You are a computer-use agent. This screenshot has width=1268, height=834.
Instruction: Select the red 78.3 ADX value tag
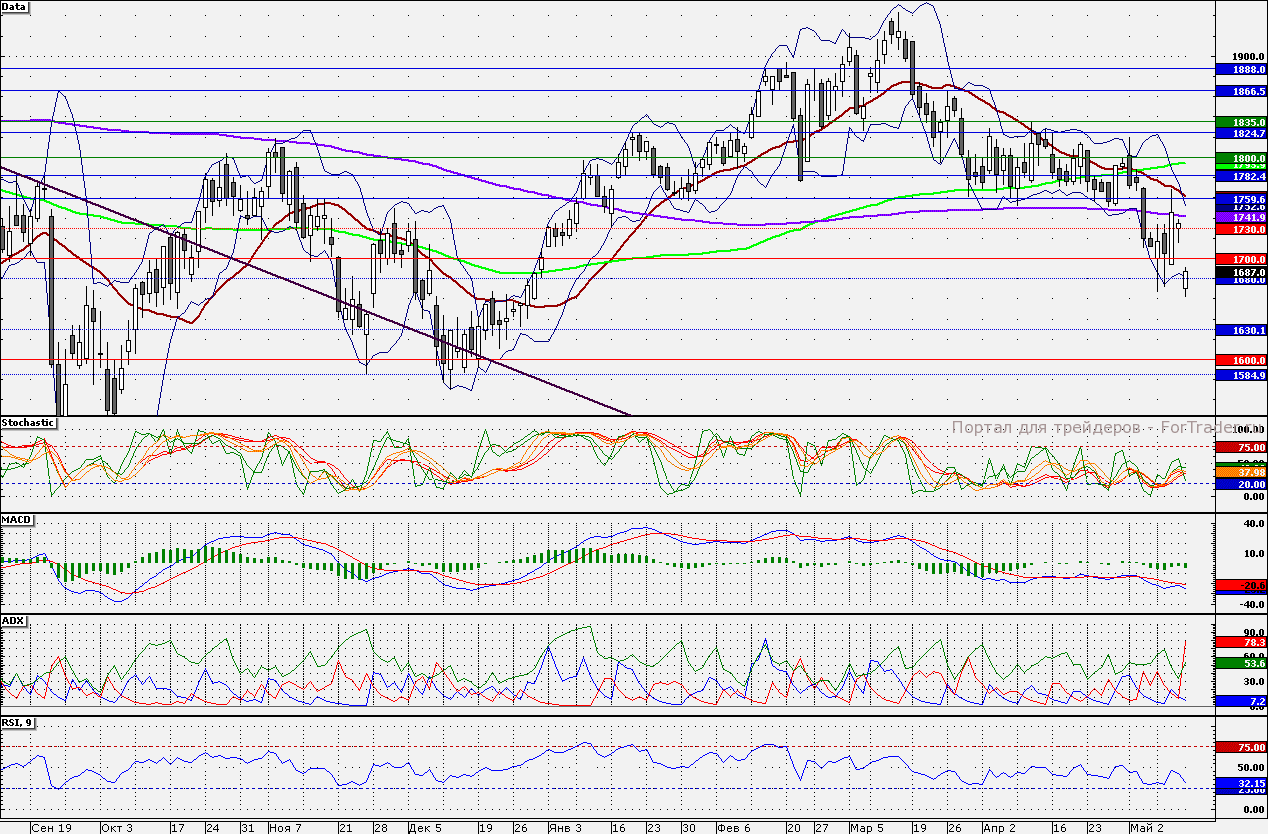(x=1241, y=642)
